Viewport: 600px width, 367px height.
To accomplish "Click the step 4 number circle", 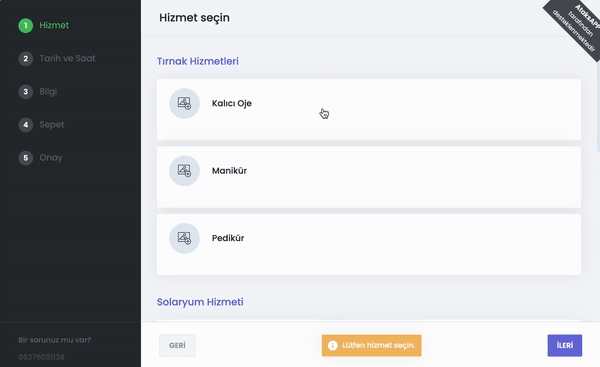I will coord(26,125).
